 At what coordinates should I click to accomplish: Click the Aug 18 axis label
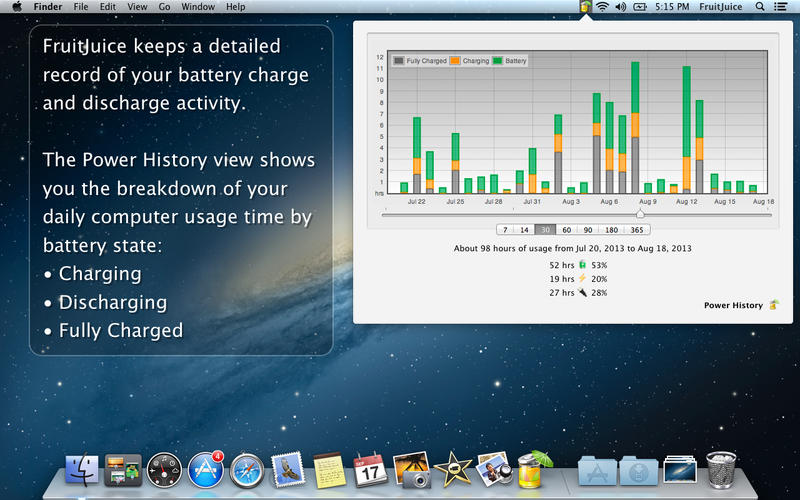pyautogui.click(x=763, y=202)
